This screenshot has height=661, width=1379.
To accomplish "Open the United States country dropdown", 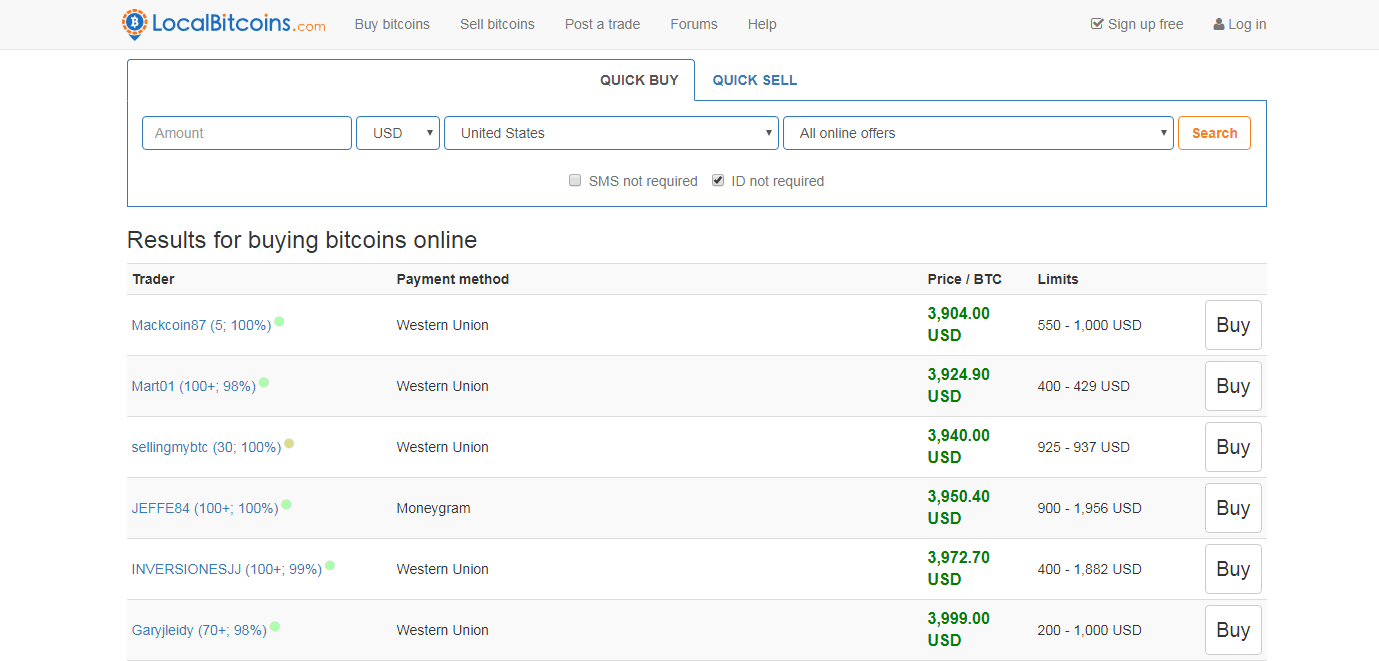I will (x=611, y=133).
